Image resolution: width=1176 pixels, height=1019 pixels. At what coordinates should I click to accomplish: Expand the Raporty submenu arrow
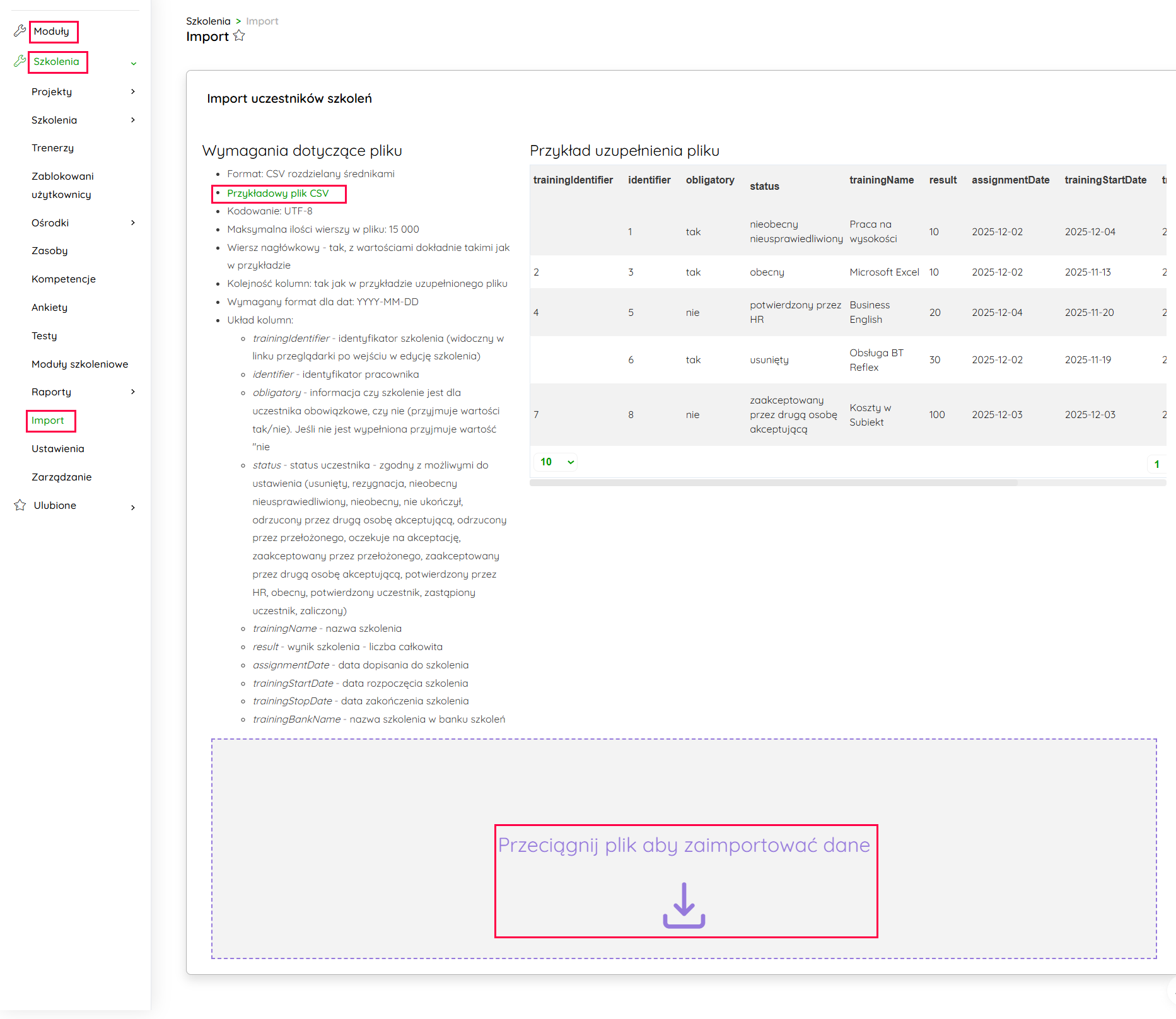point(133,392)
